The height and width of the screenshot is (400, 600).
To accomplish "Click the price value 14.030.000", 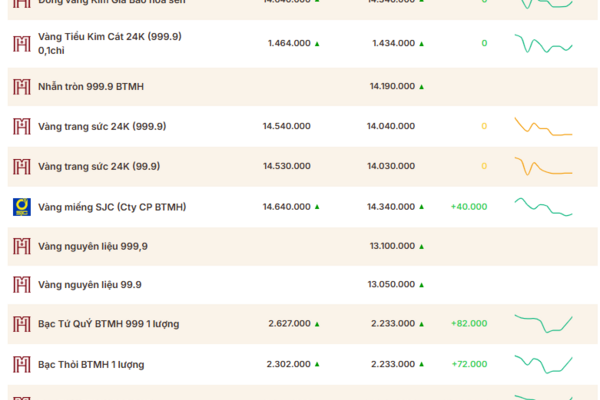I will point(391,166).
